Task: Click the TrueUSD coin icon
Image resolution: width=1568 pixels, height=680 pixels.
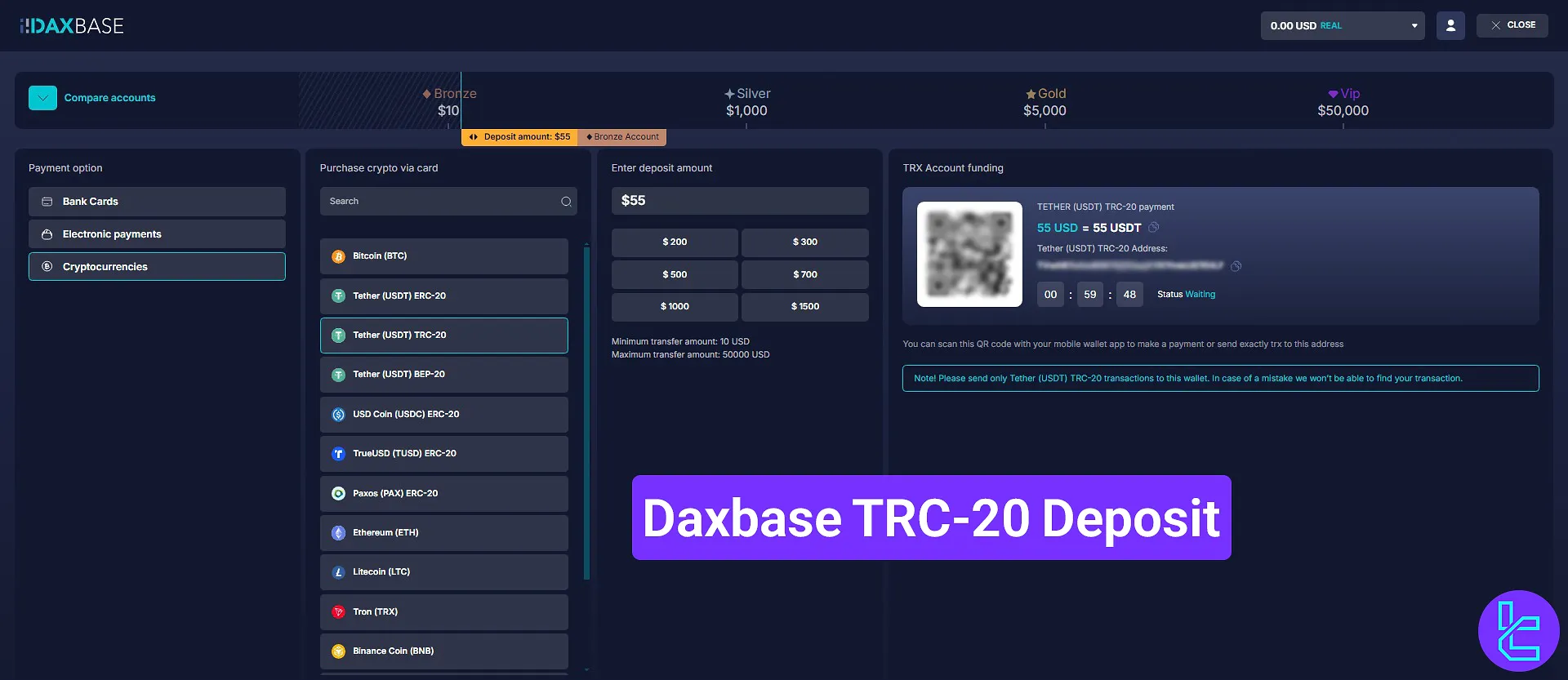Action: [x=338, y=454]
